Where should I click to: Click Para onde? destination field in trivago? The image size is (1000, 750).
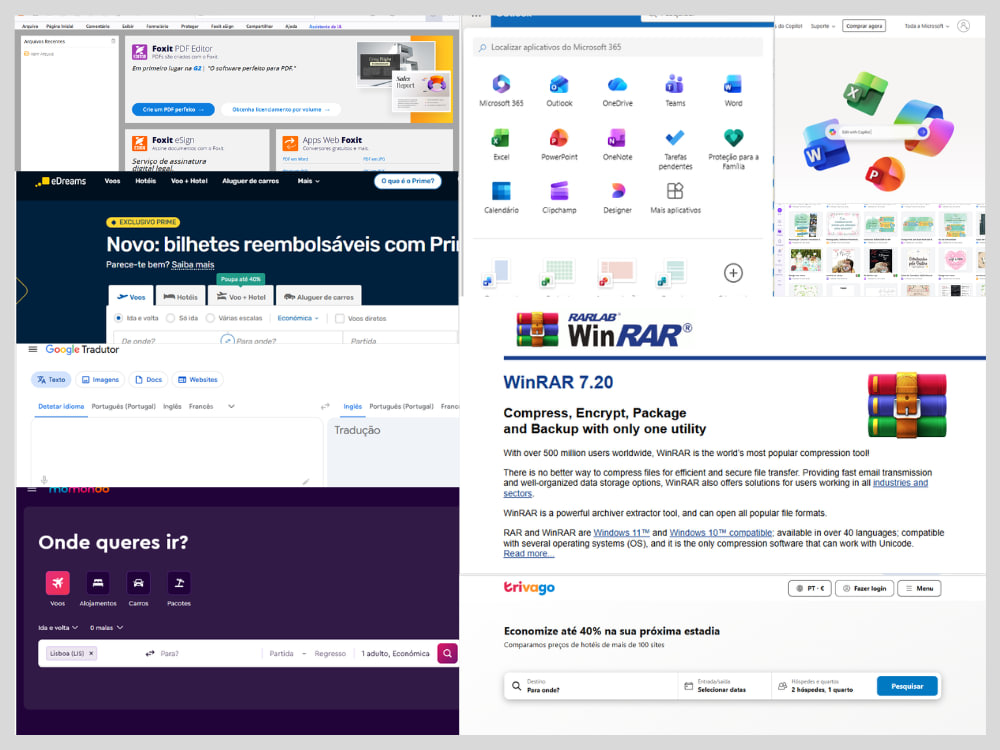(590, 686)
